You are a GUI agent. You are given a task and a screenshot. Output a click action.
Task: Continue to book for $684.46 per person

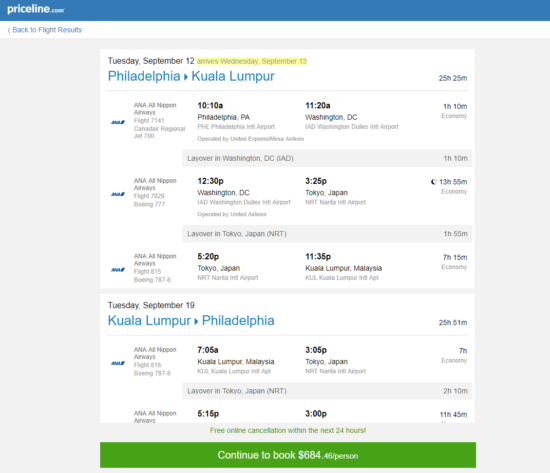(288, 455)
